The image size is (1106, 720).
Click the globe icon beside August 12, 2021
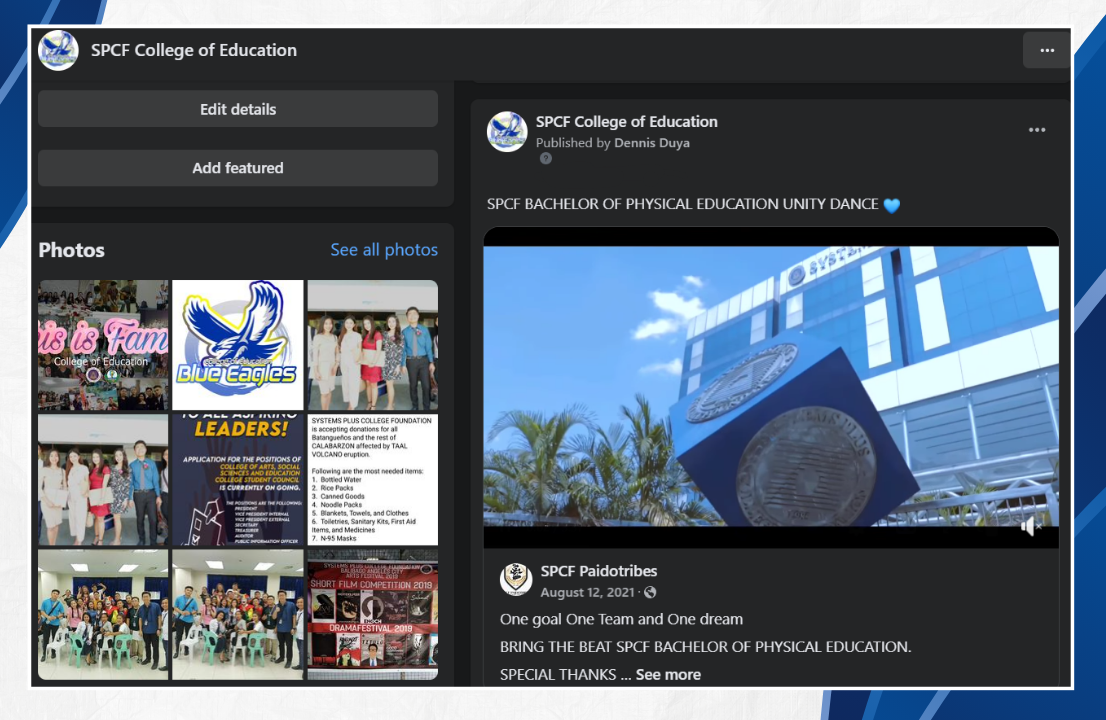point(650,592)
